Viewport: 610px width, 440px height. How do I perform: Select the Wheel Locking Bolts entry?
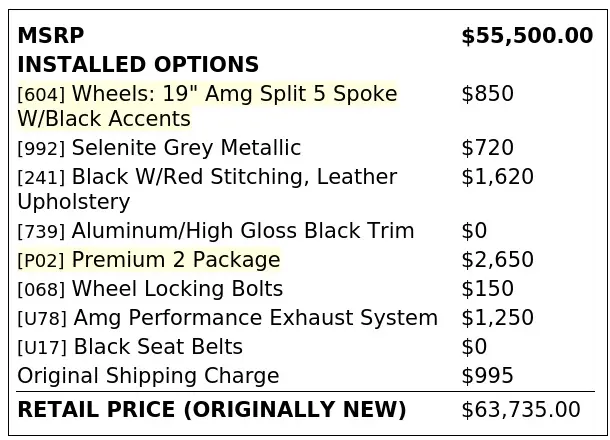(150, 289)
